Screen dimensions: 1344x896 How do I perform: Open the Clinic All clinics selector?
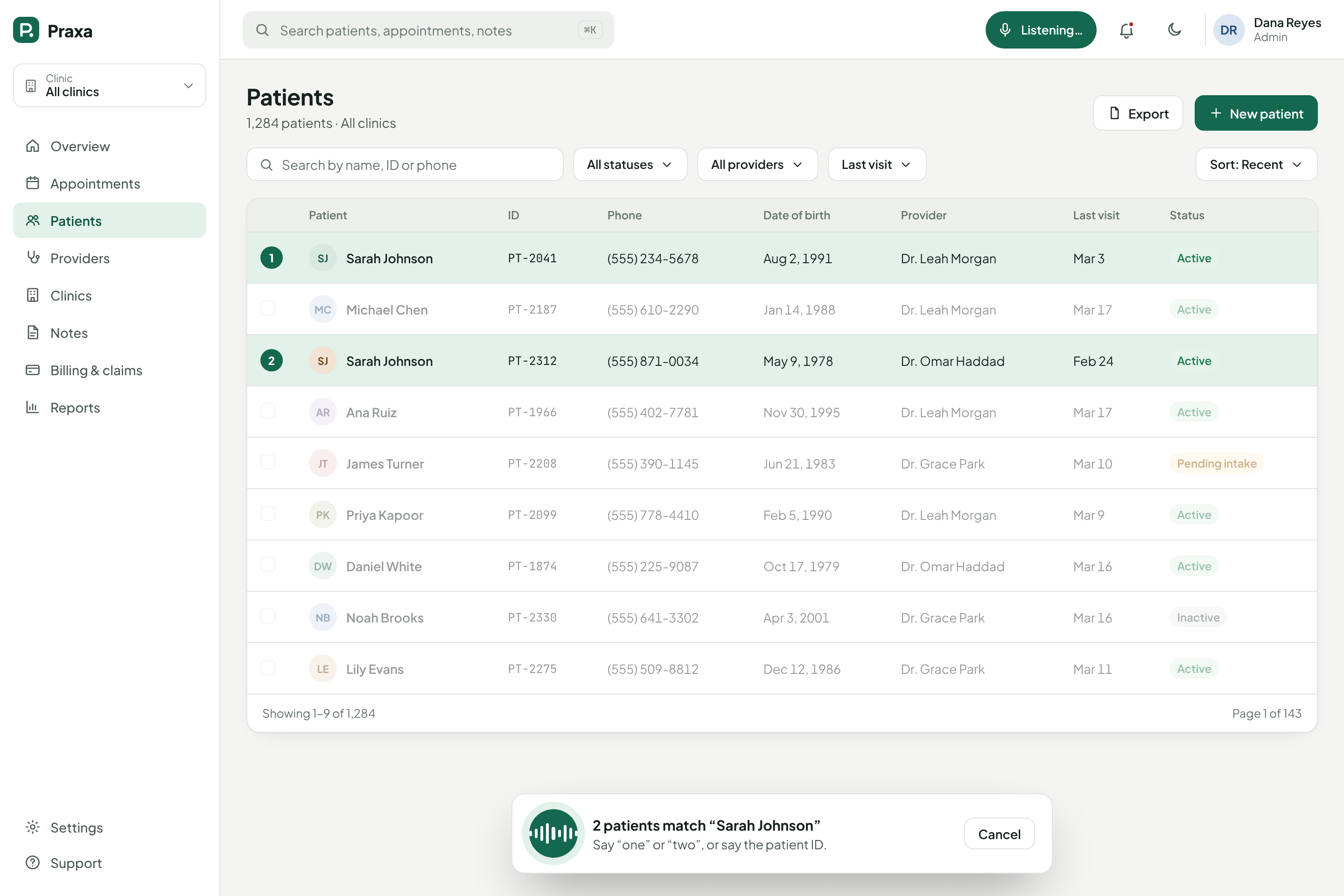[x=110, y=86]
